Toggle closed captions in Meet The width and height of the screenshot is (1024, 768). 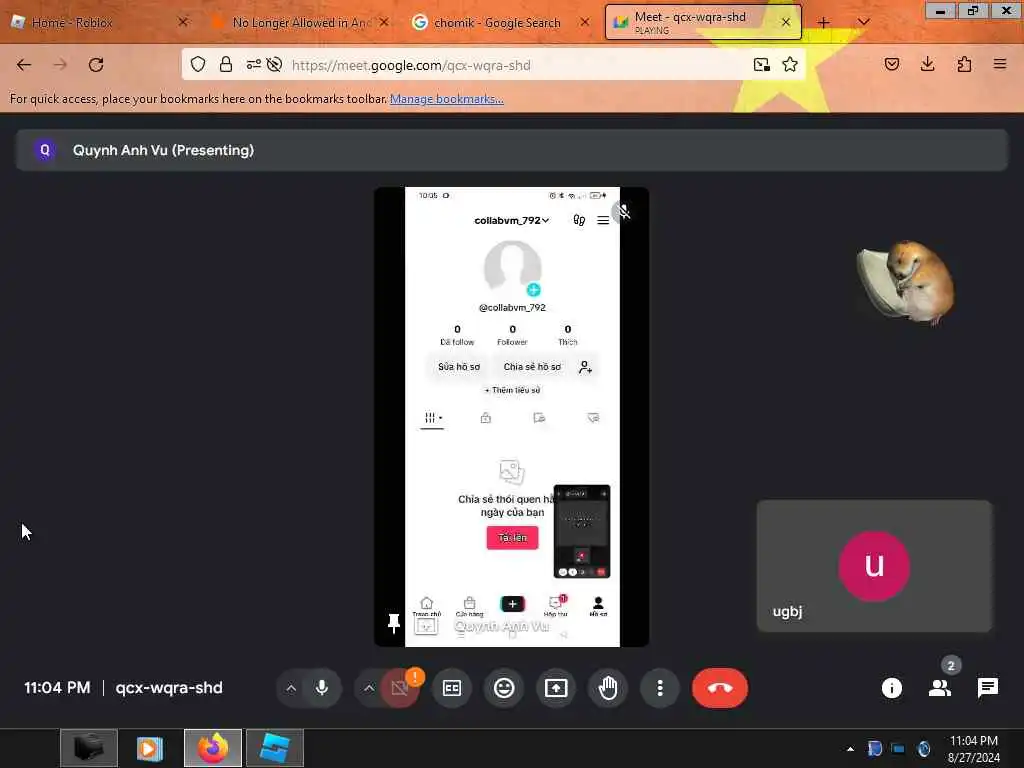coord(452,688)
